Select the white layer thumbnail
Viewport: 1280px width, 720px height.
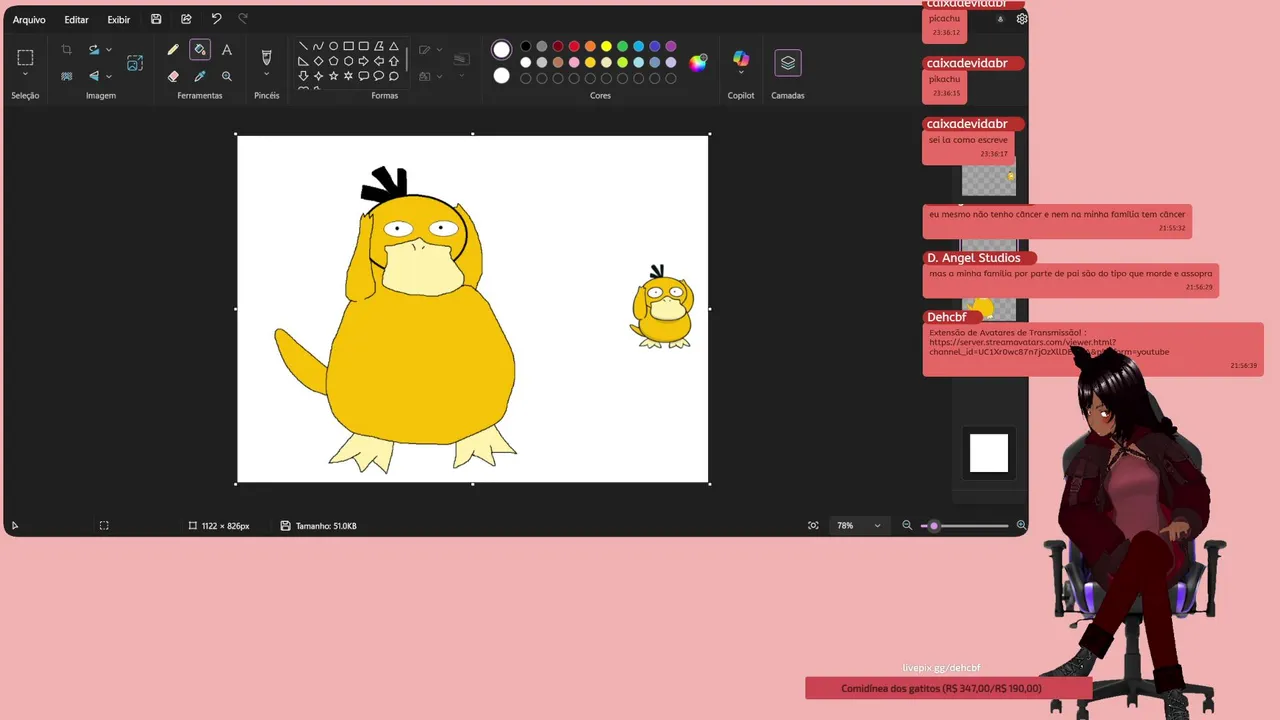point(989,453)
